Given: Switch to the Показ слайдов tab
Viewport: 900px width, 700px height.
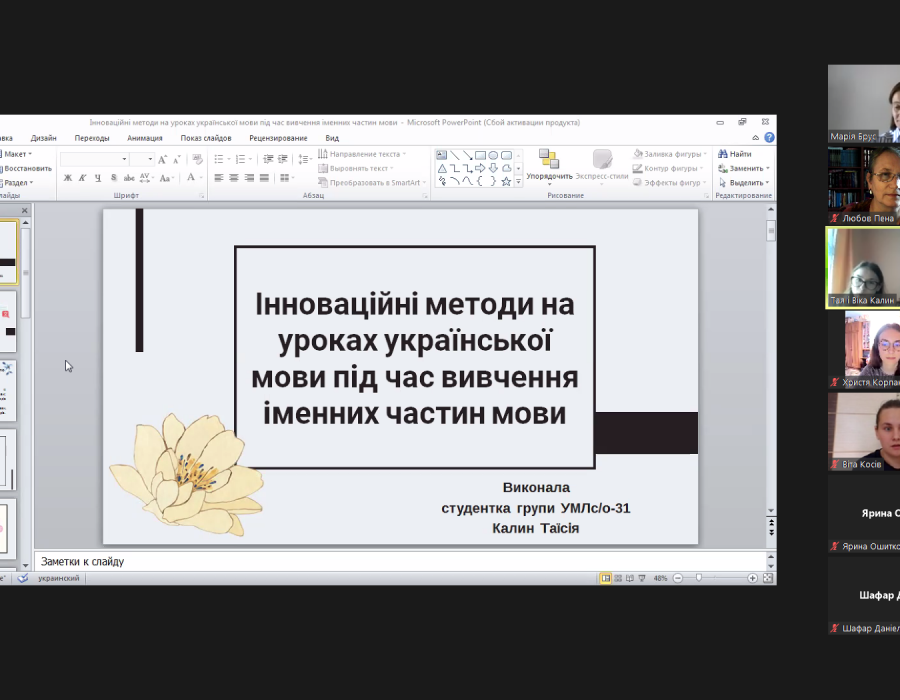Looking at the screenshot, I should click(206, 138).
